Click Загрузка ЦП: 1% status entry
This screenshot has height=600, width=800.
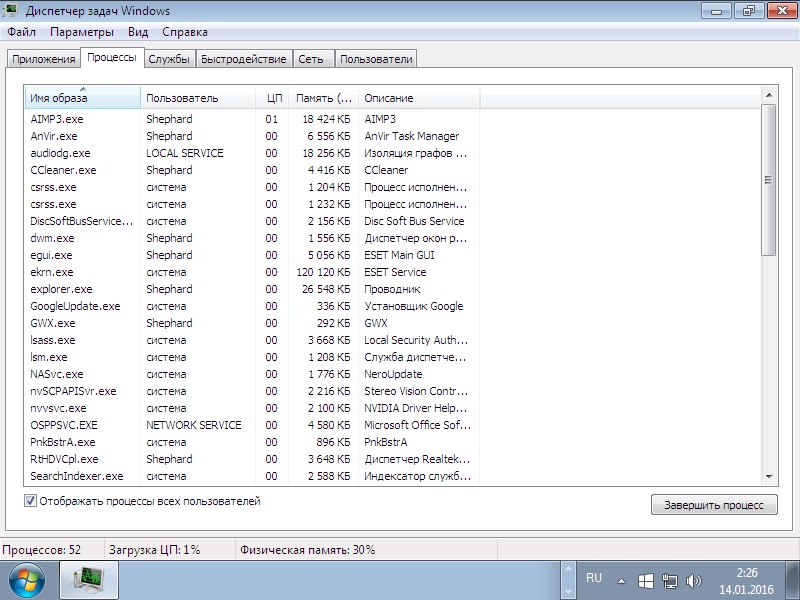click(x=155, y=550)
